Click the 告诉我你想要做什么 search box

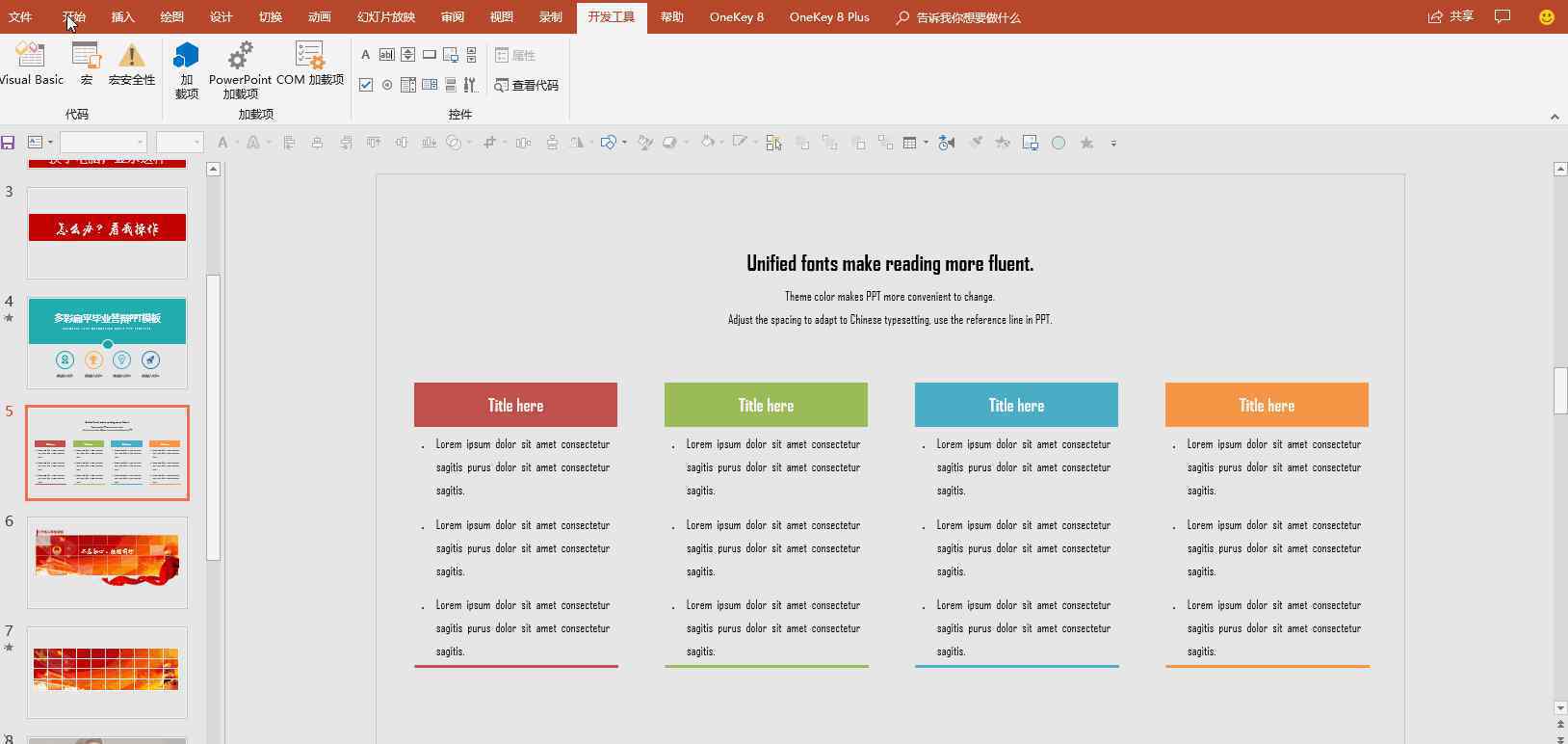[958, 17]
